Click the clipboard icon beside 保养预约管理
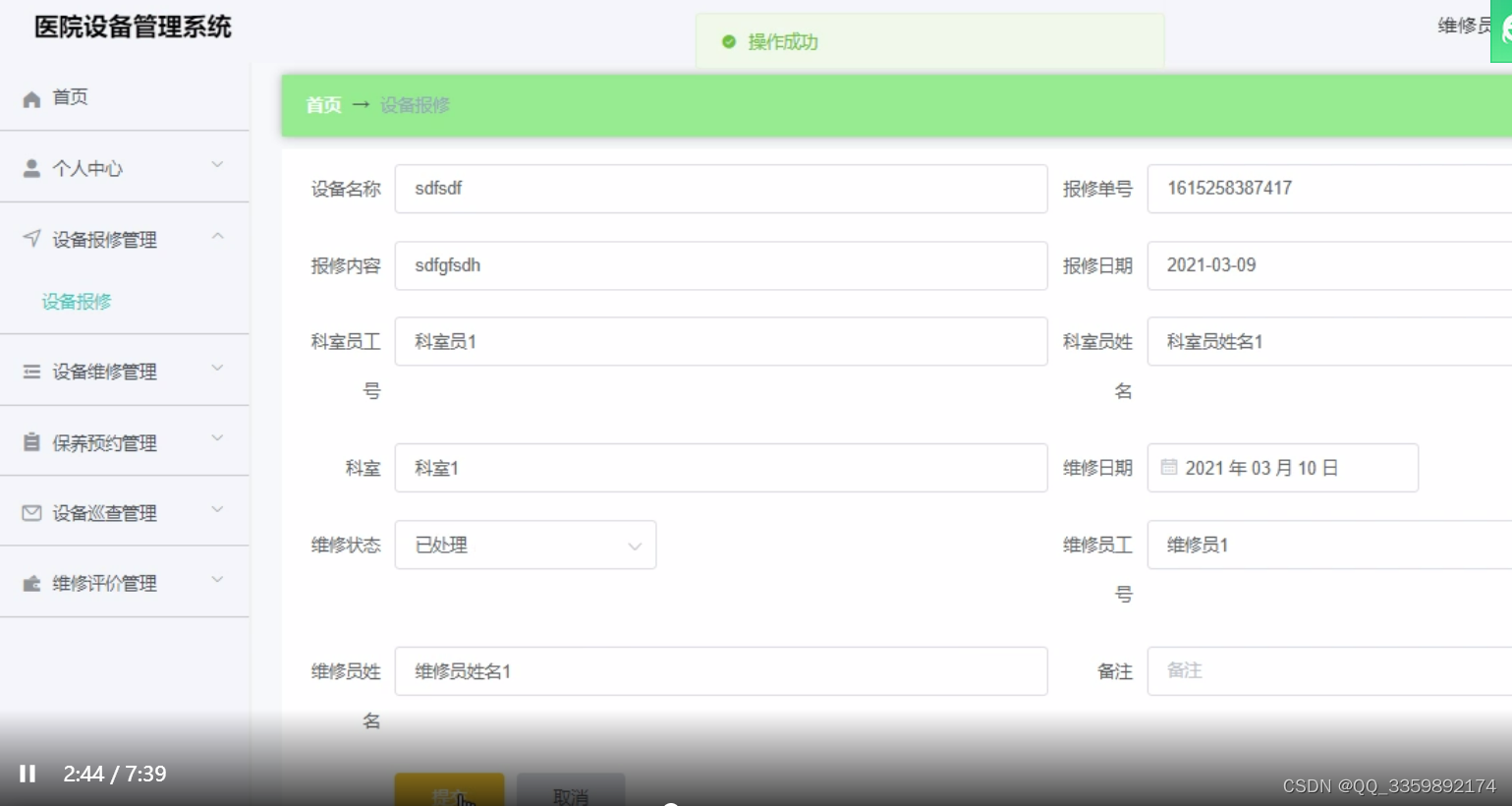The image size is (1512, 806). [x=31, y=442]
